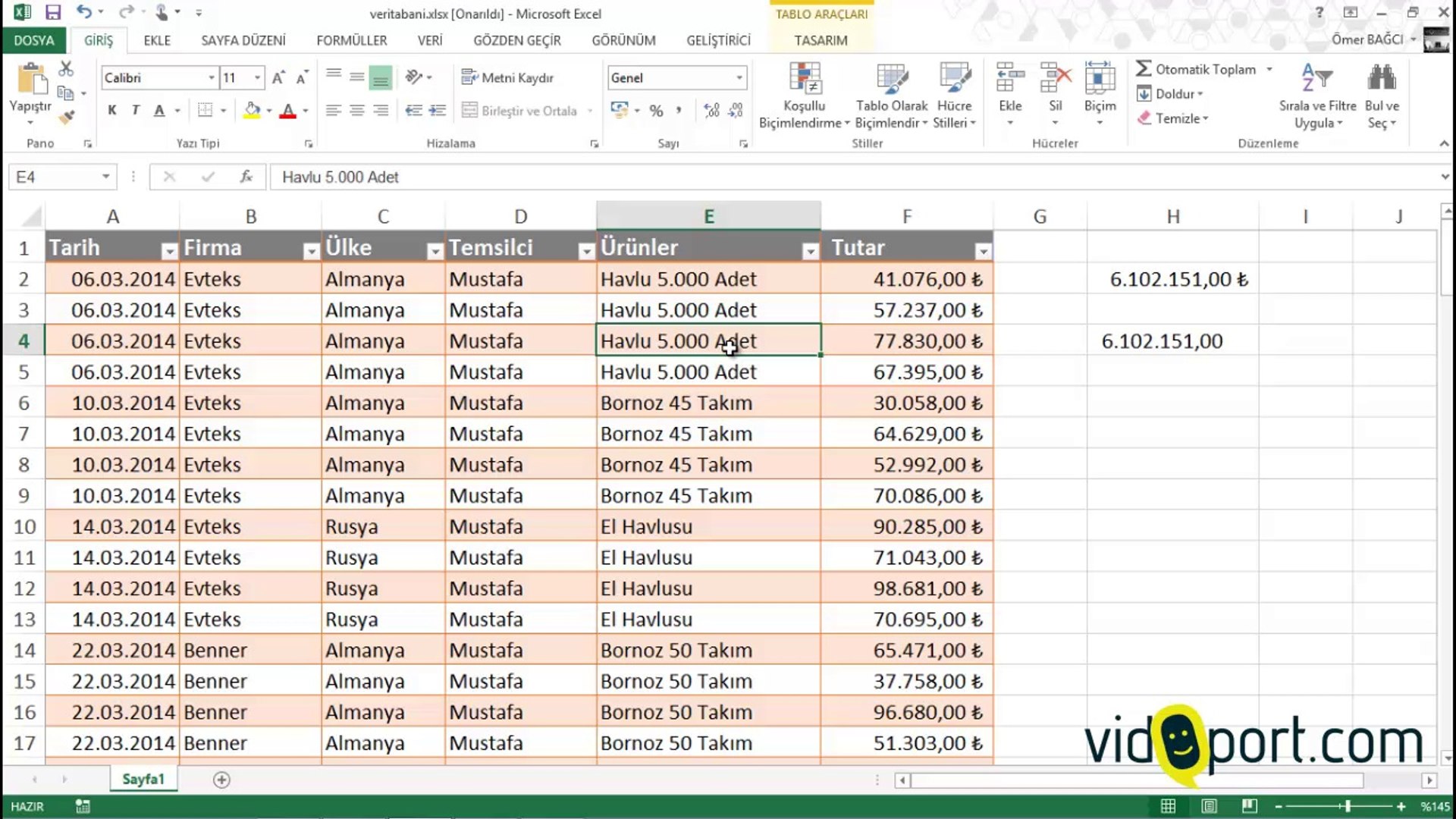
Task: Open the Calibri font name dropdown
Action: point(211,77)
